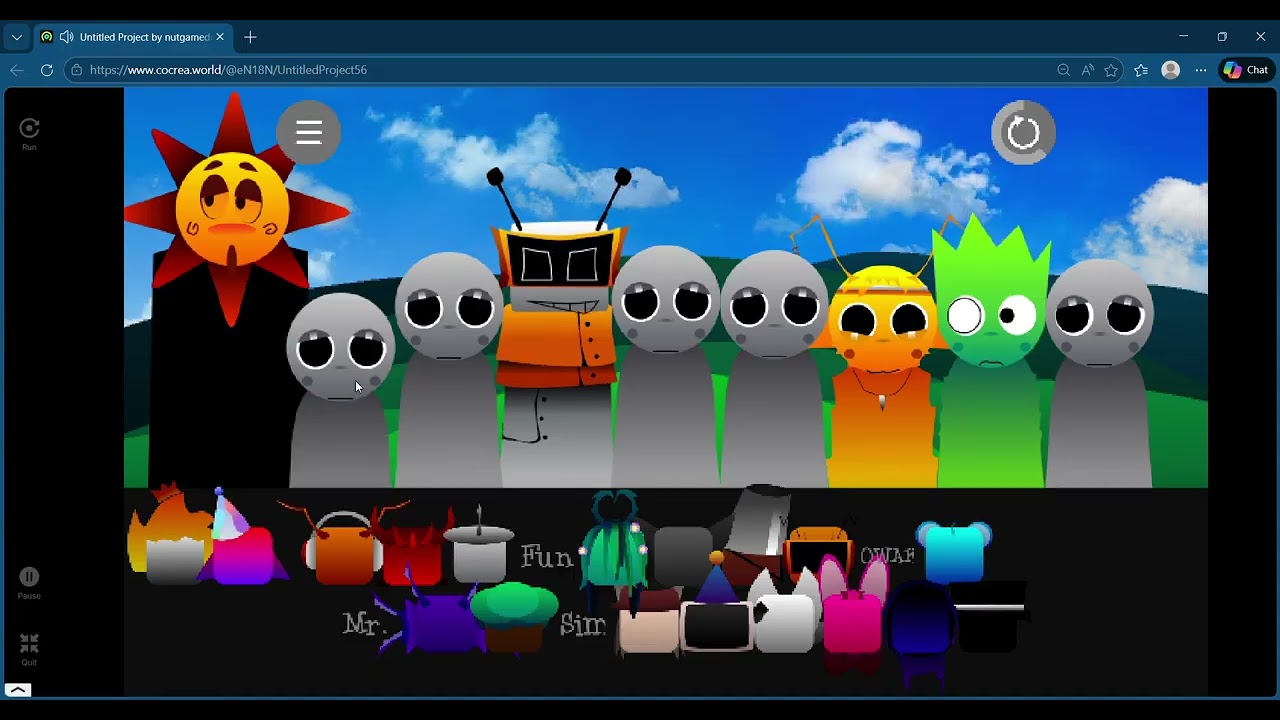The height and width of the screenshot is (720, 1280).
Task: Mute the Untitled Project tab audio
Action: 66,37
